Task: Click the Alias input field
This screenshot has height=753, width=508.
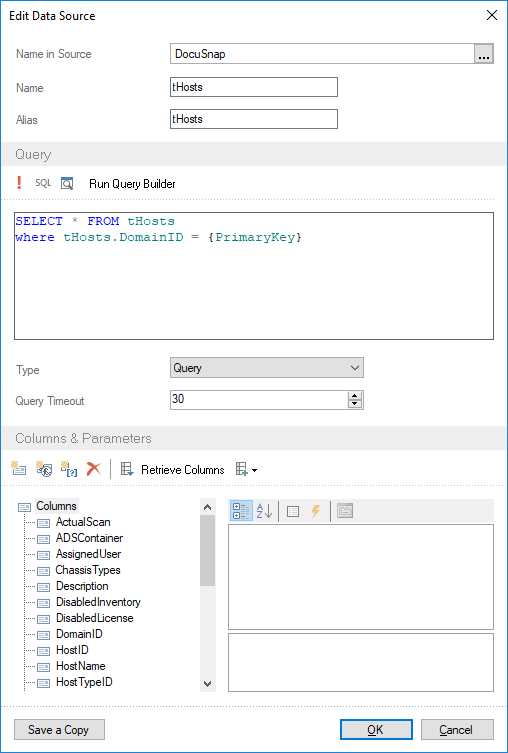Action: (254, 119)
